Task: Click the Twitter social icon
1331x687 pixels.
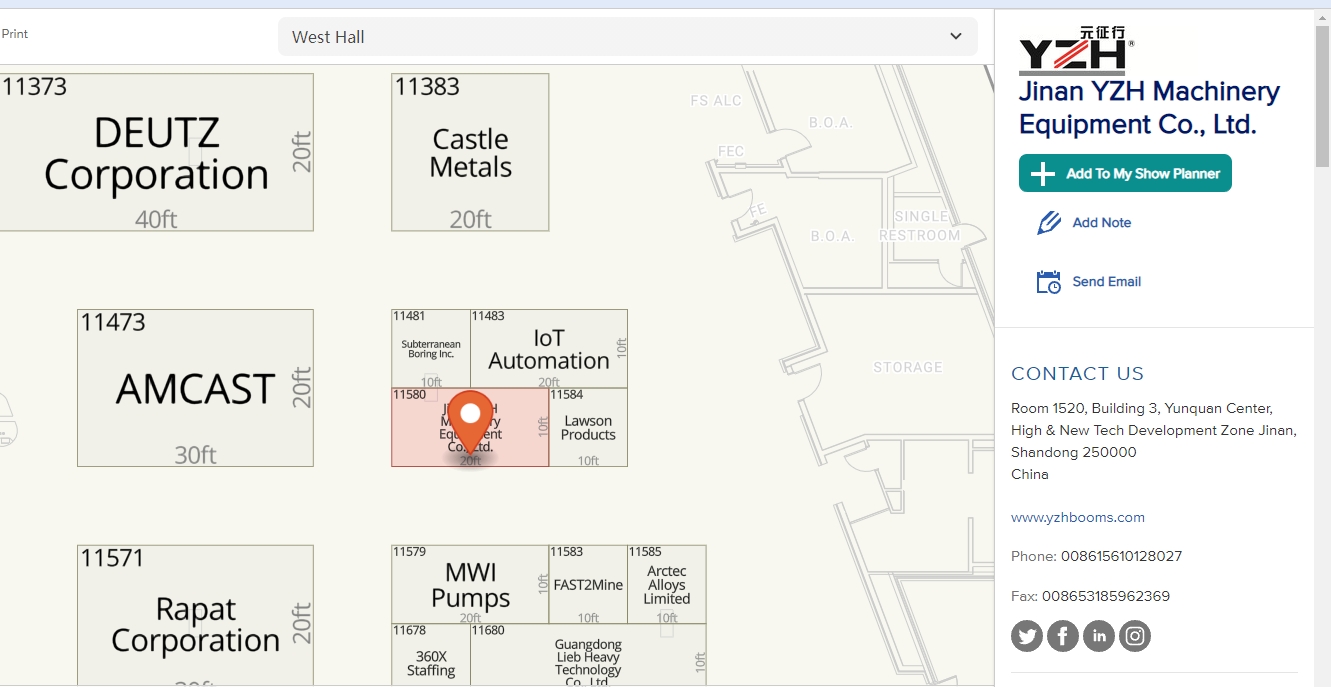Action: click(x=1027, y=636)
